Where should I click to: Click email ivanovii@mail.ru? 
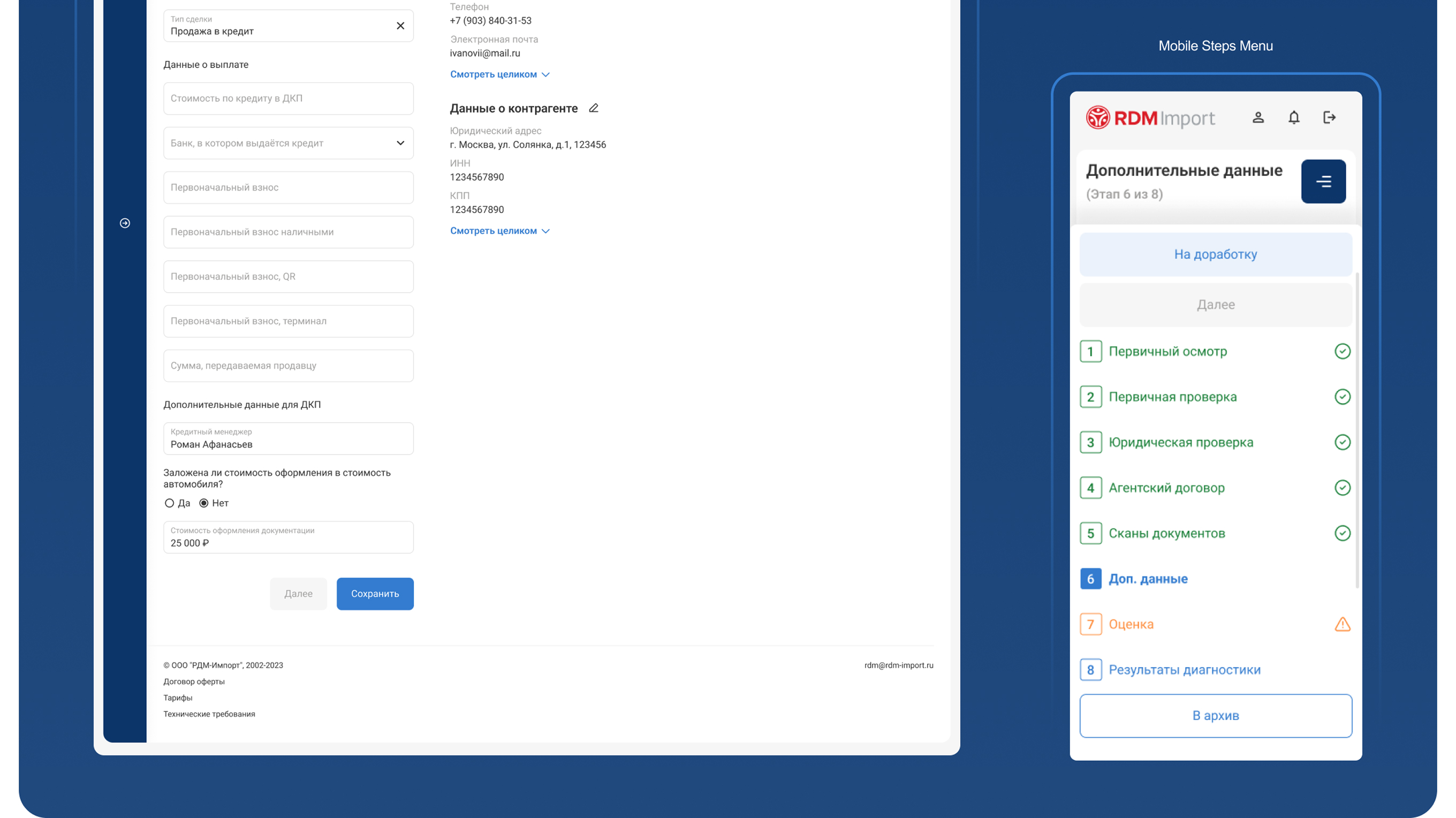click(x=485, y=53)
